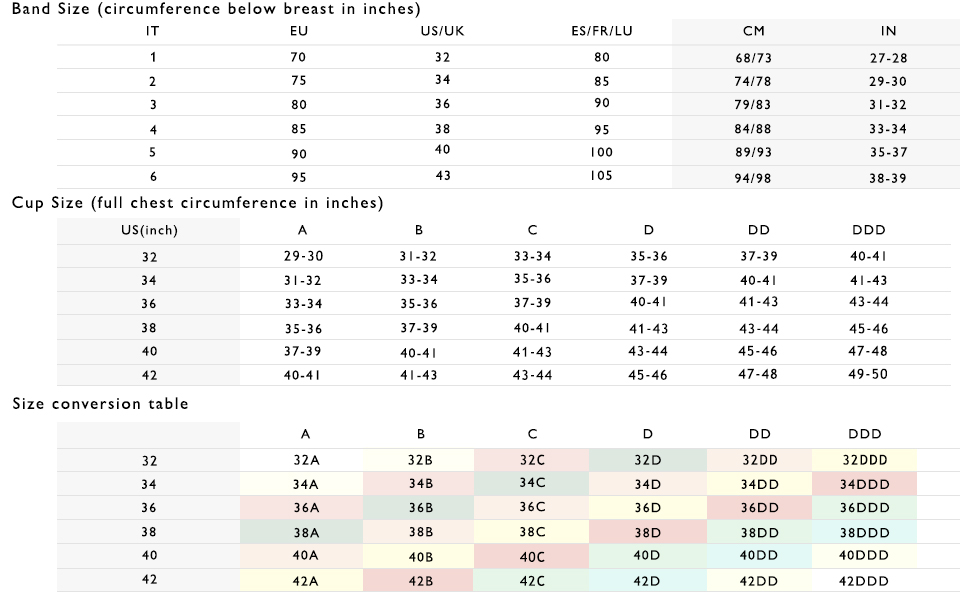Click the US(inch) header cell
This screenshot has height=600, width=970.
(149, 230)
